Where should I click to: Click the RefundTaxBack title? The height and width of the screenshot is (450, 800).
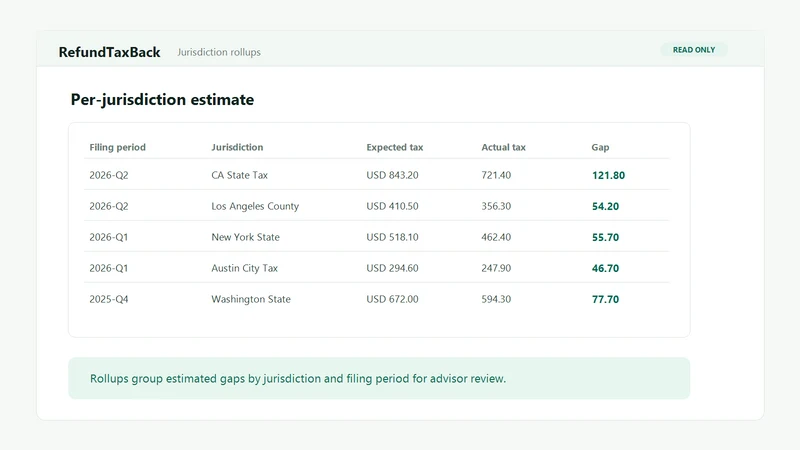pos(109,52)
